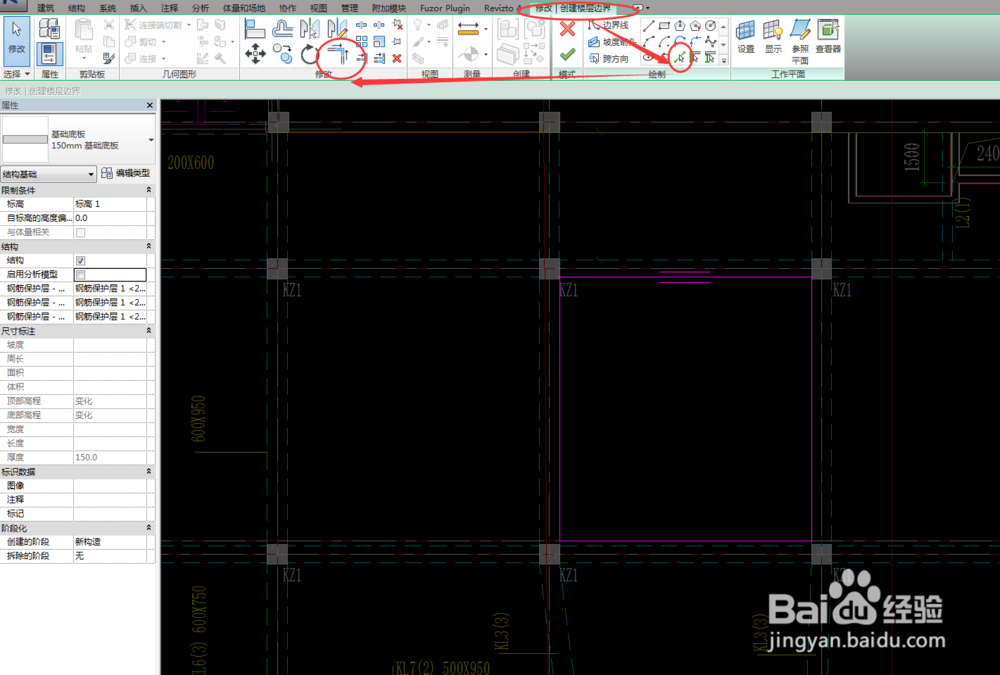1000x675 pixels.
Task: Select Trim/Extend to Corner tool
Action: pyautogui.click(x=338, y=54)
